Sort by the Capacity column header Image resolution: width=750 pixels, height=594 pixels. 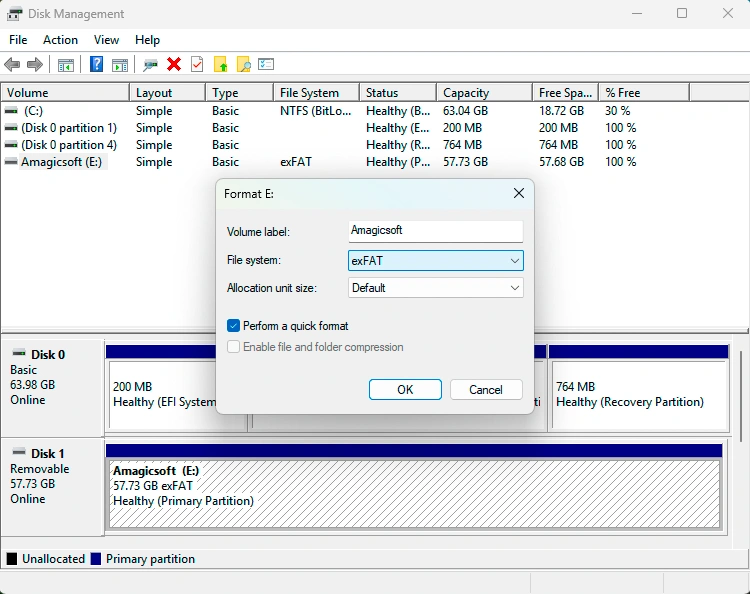(485, 92)
